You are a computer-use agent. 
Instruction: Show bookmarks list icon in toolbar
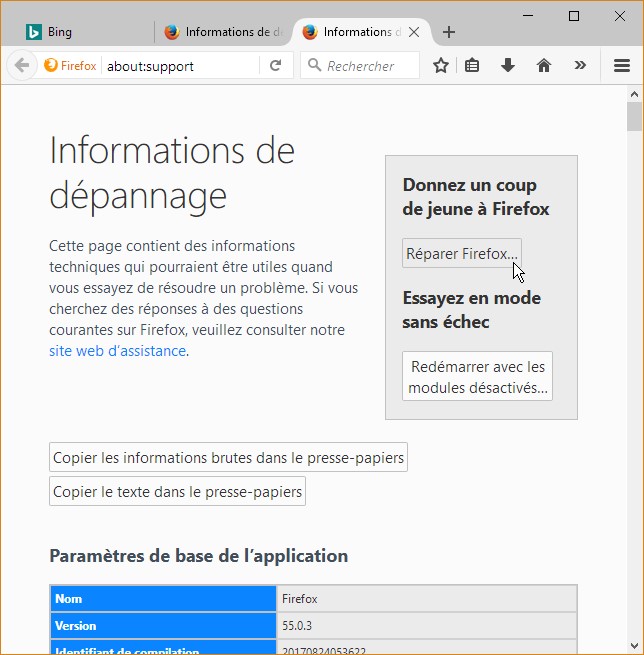click(473, 66)
